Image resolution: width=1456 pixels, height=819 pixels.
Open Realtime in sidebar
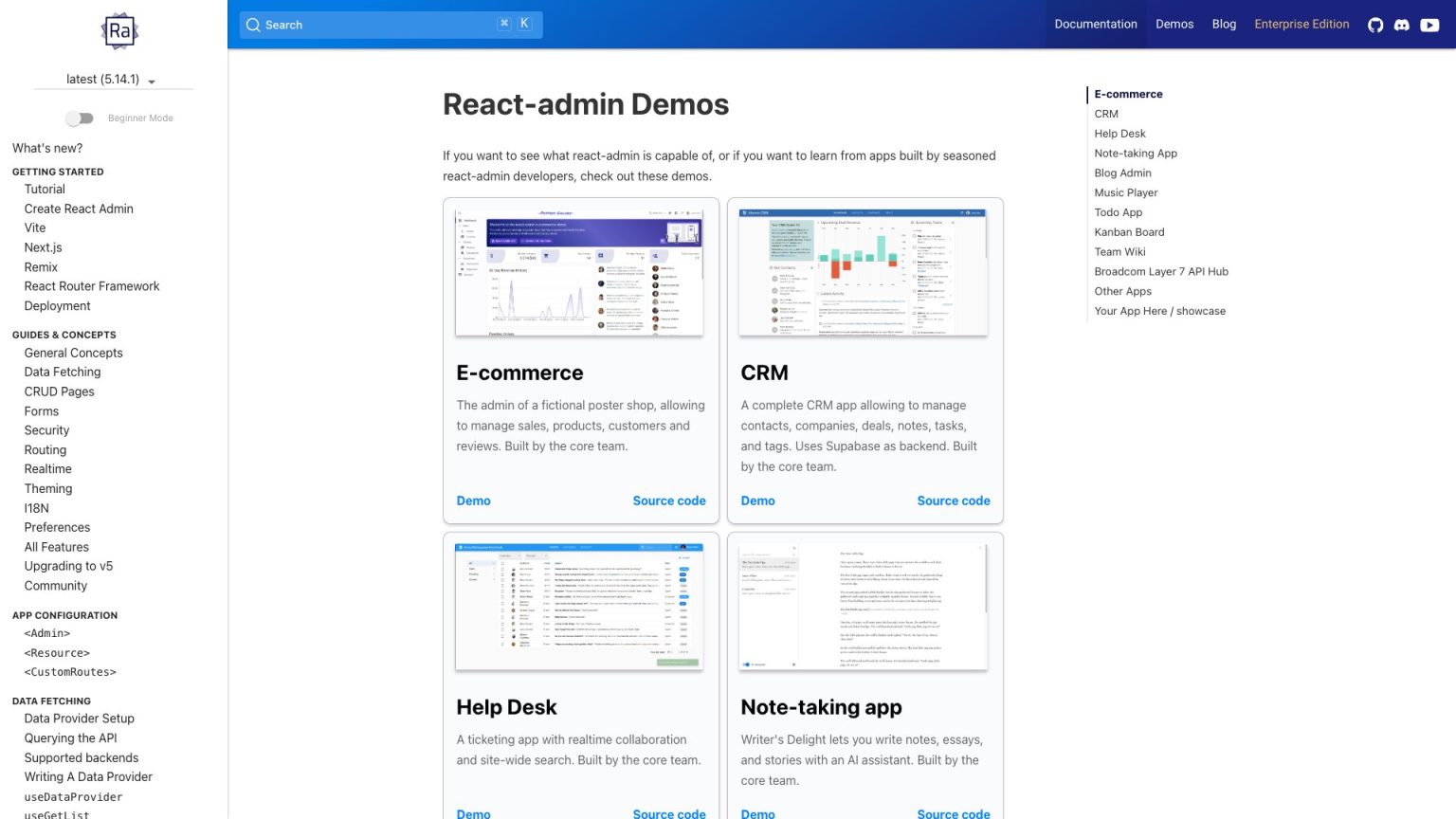point(48,469)
